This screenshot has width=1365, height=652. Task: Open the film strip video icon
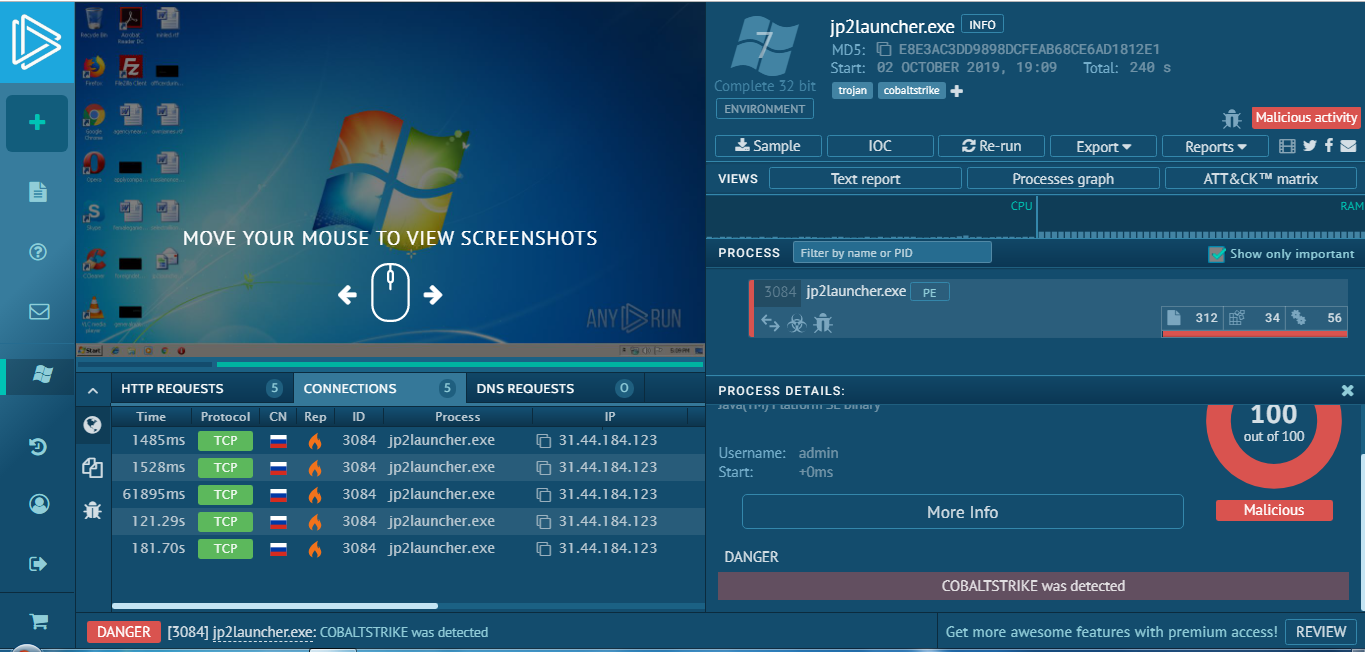tap(1288, 146)
